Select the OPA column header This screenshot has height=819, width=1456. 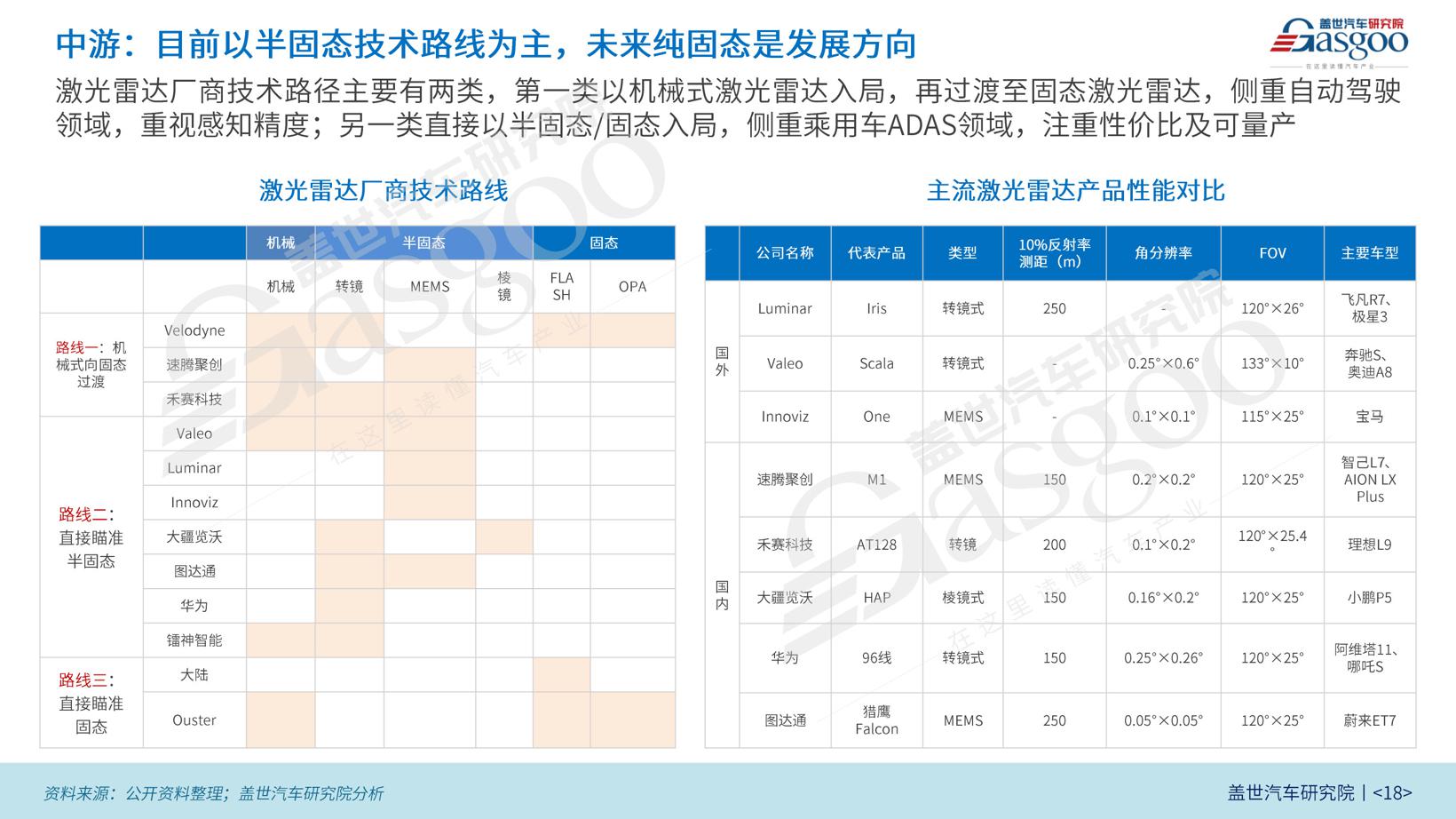632,286
